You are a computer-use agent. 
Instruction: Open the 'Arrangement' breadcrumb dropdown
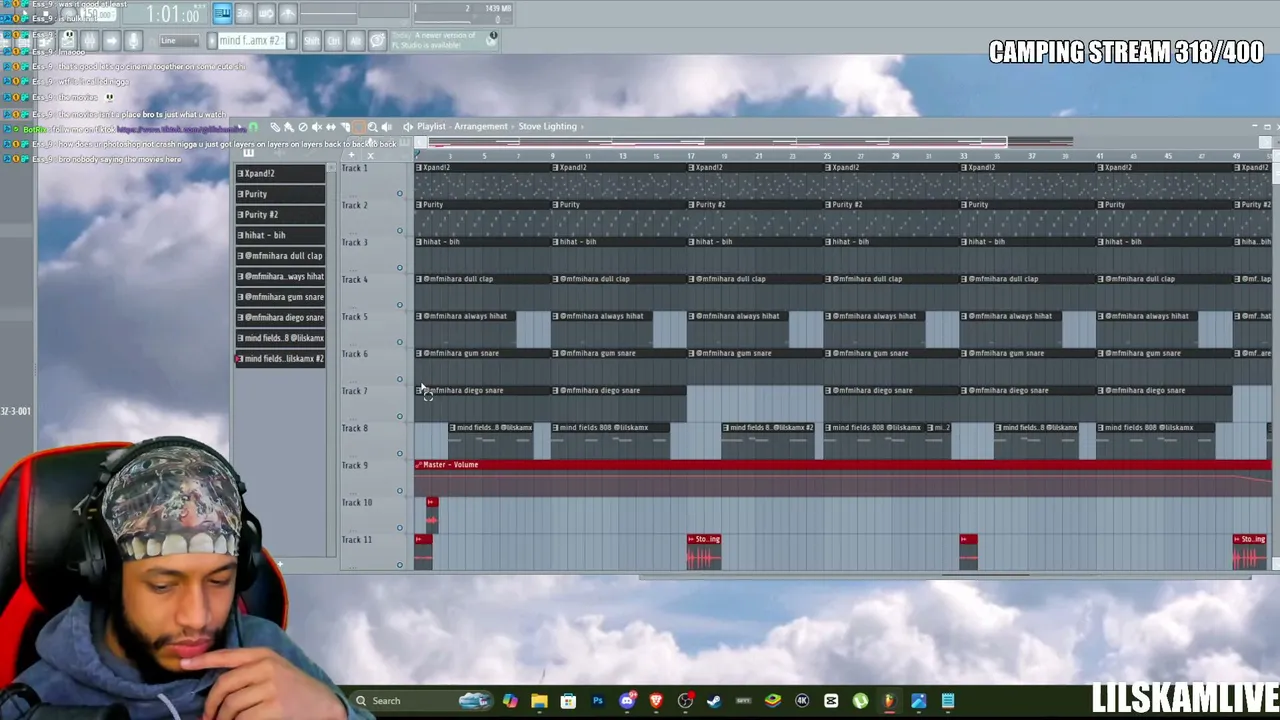point(481,127)
